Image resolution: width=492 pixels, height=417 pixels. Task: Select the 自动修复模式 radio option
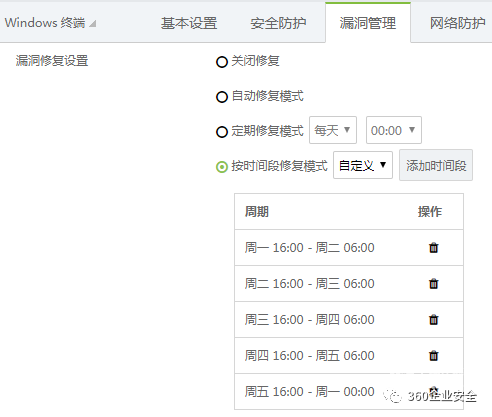[222, 97]
